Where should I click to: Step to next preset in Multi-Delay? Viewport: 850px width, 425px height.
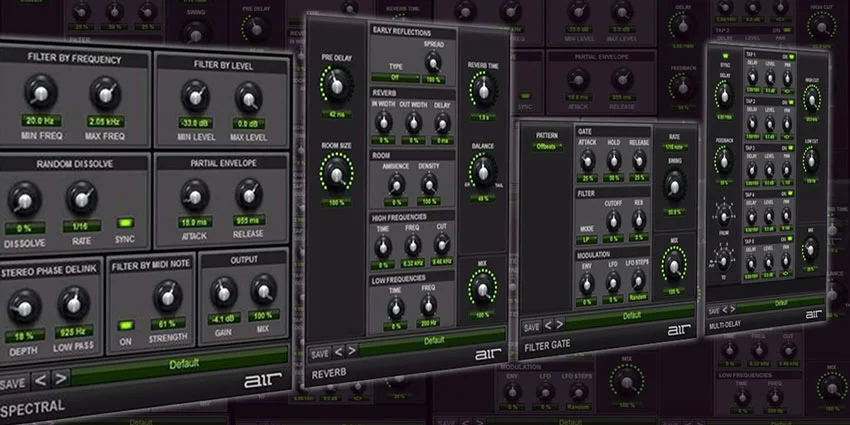tap(732, 309)
